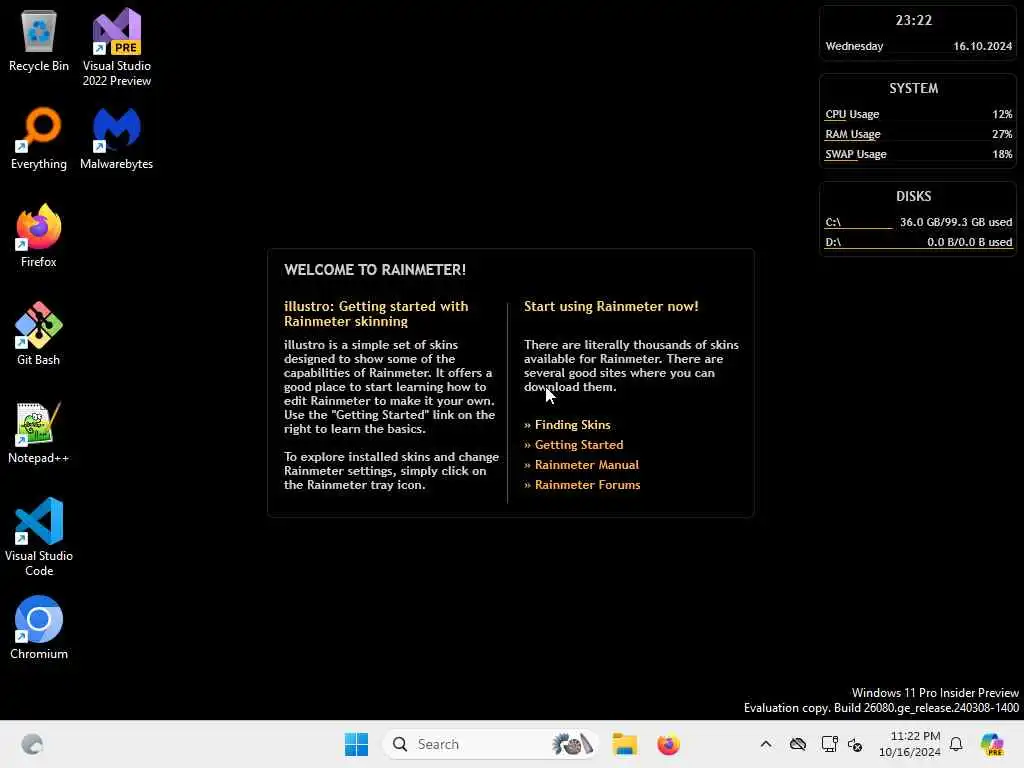Open the Copilot preview icon in taskbar
The width and height of the screenshot is (1024, 768).
click(992, 744)
